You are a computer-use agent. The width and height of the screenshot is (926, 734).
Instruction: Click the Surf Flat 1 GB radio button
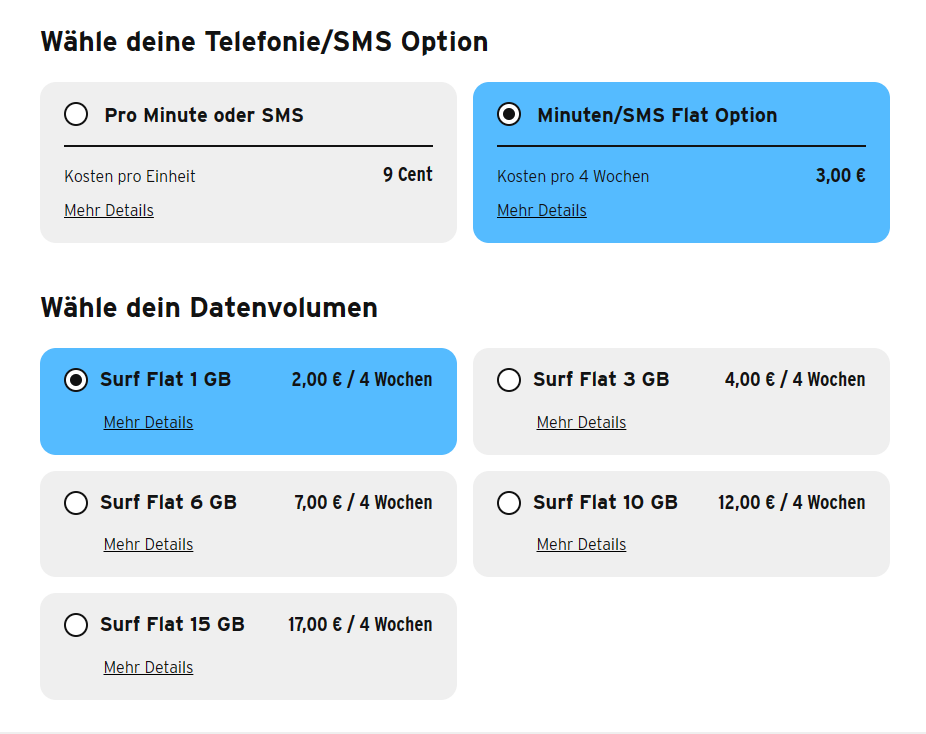(76, 380)
